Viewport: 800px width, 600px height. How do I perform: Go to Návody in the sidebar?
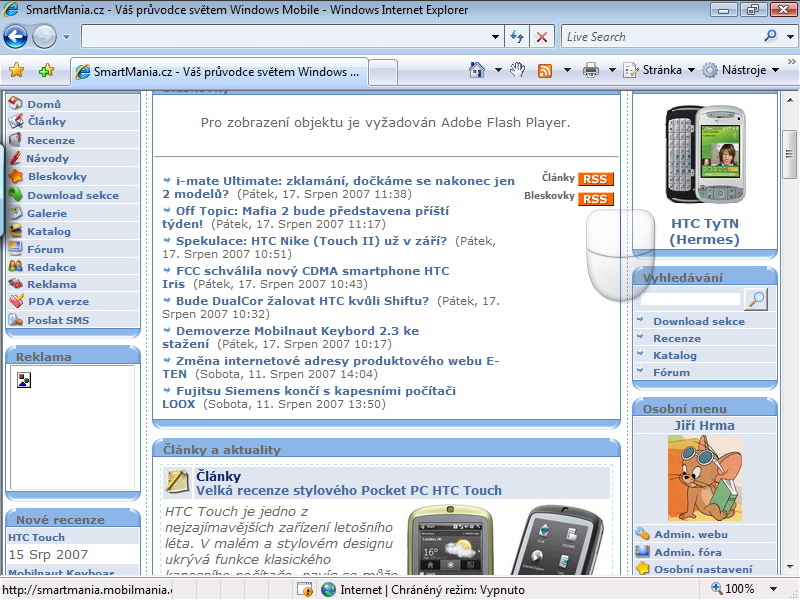47,158
